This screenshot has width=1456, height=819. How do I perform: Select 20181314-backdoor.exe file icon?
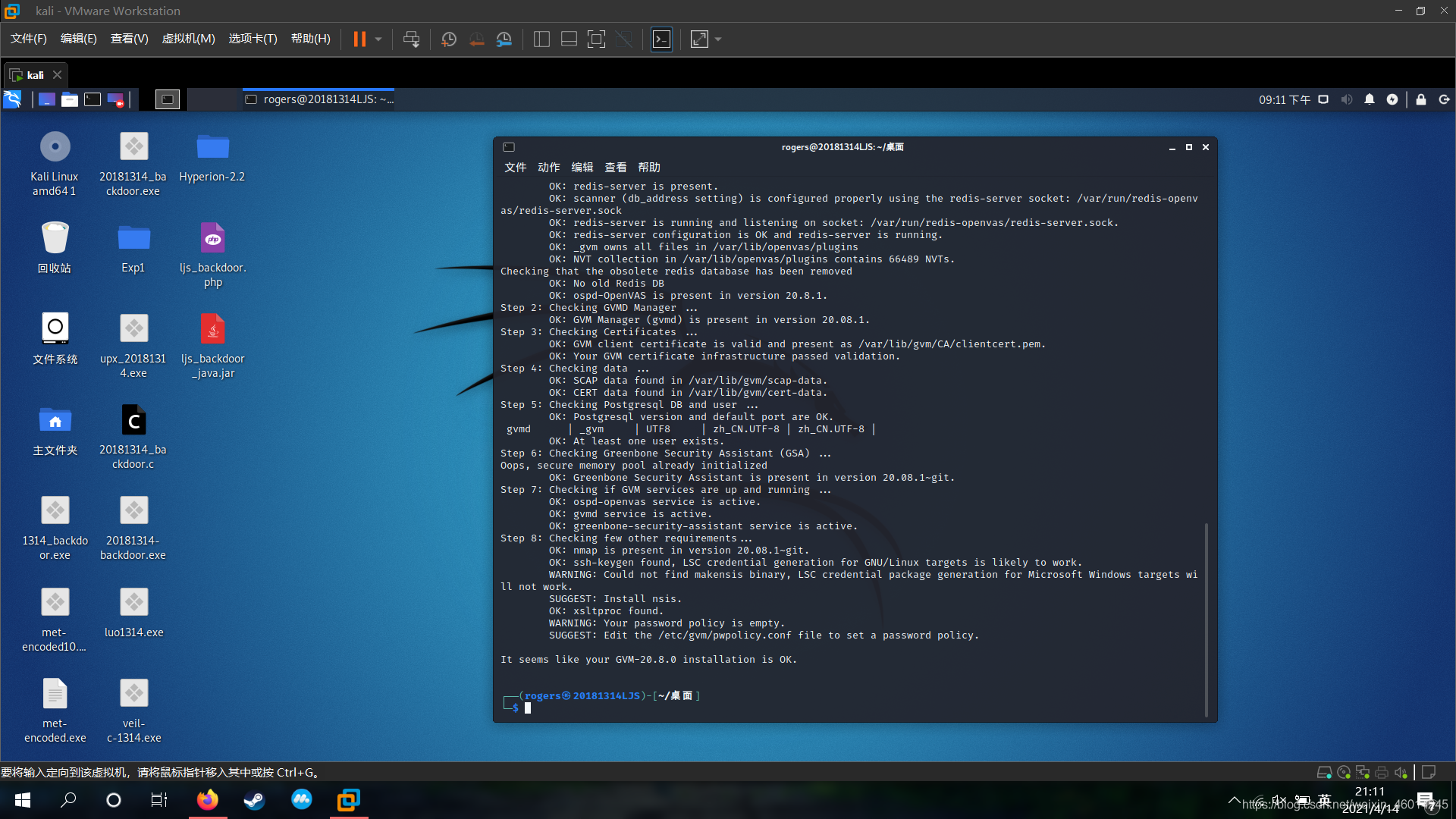tap(133, 528)
